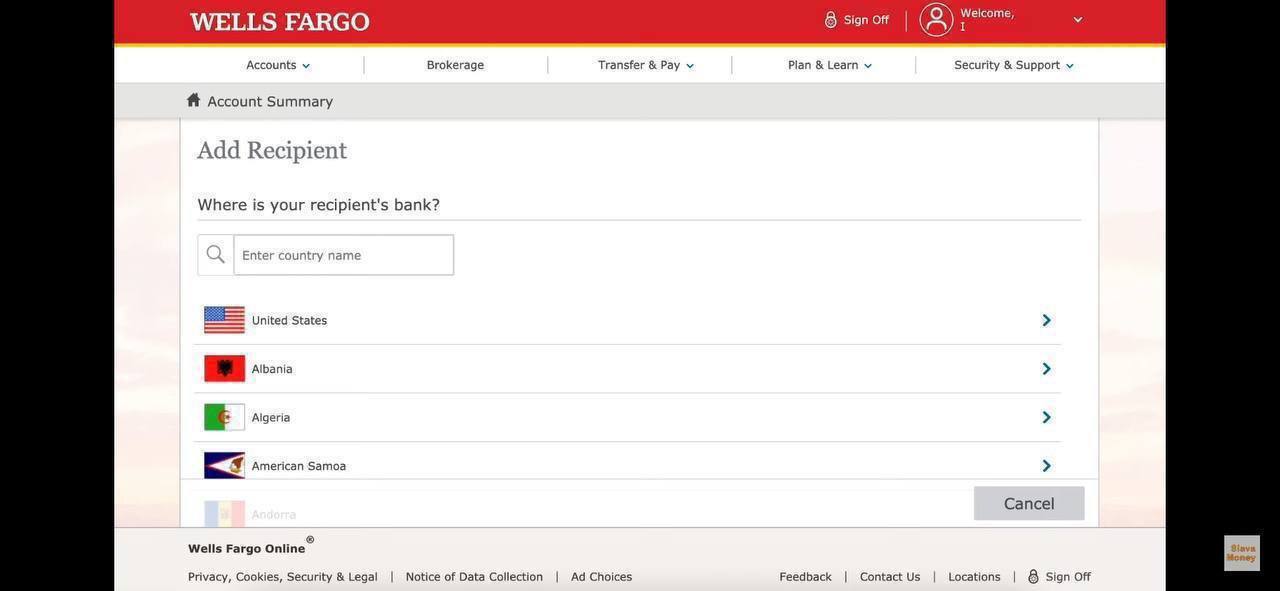Click the search magnifier icon
Viewport: 1280px width, 591px height.
coord(216,255)
